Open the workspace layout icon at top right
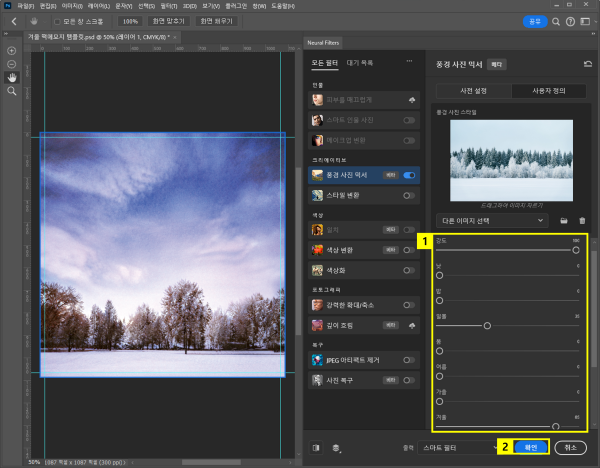Image resolution: width=600 pixels, height=468 pixels. (585, 22)
